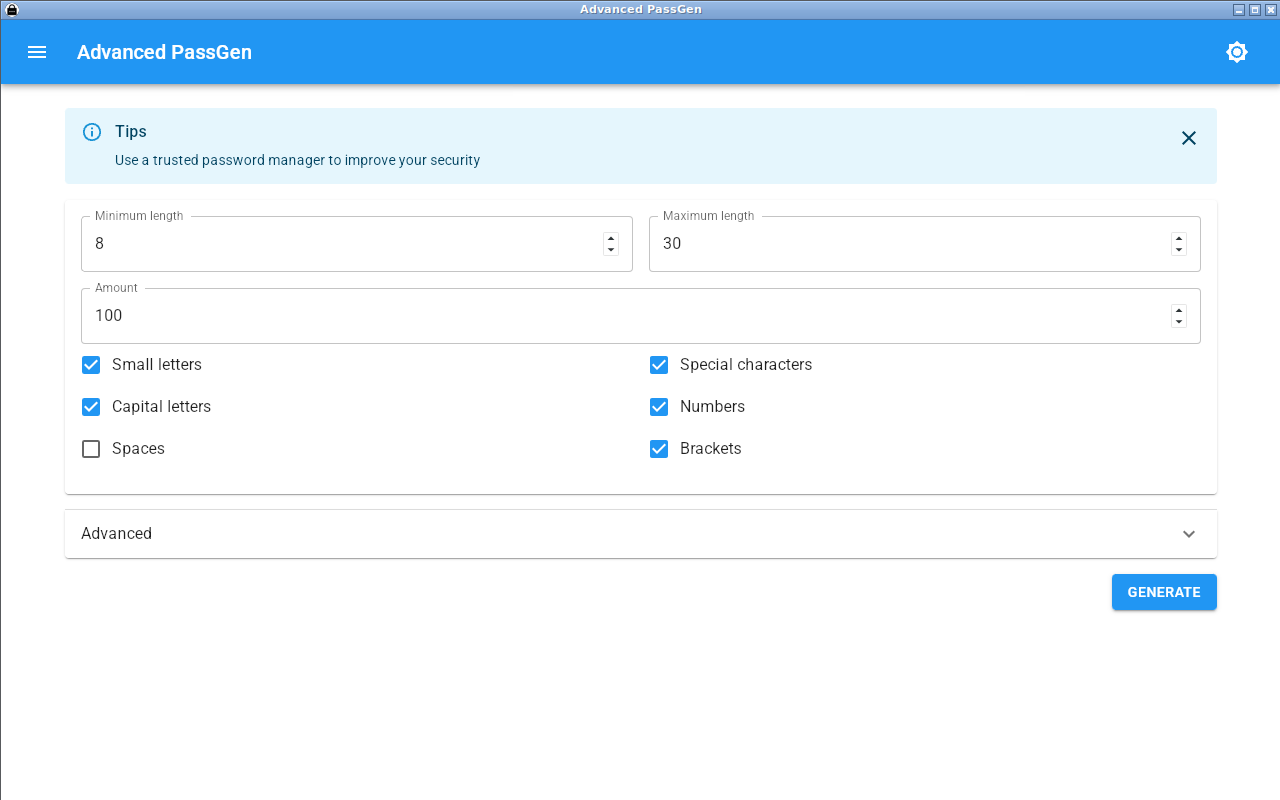The image size is (1280, 800).
Task: Click the Tips info icon
Action: (x=92, y=132)
